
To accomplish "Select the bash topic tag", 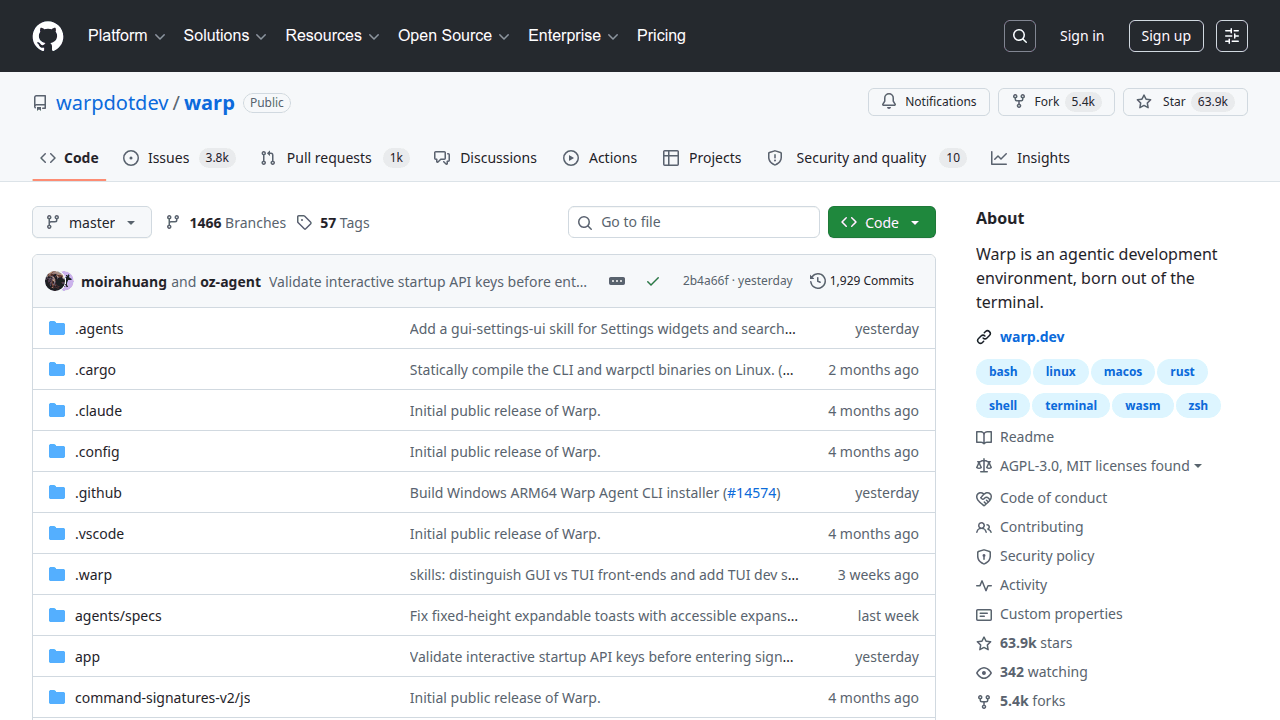I will pos(1003,371).
